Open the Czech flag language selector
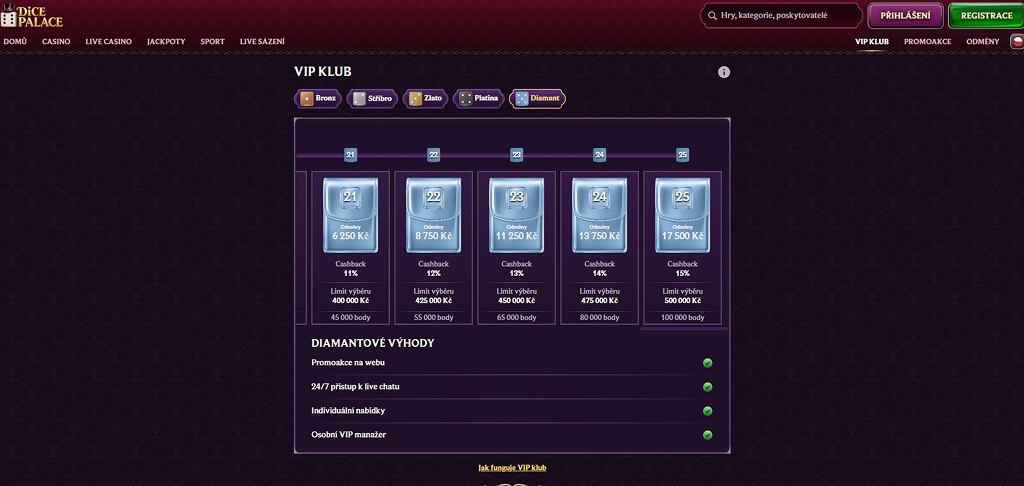 click(x=1017, y=41)
